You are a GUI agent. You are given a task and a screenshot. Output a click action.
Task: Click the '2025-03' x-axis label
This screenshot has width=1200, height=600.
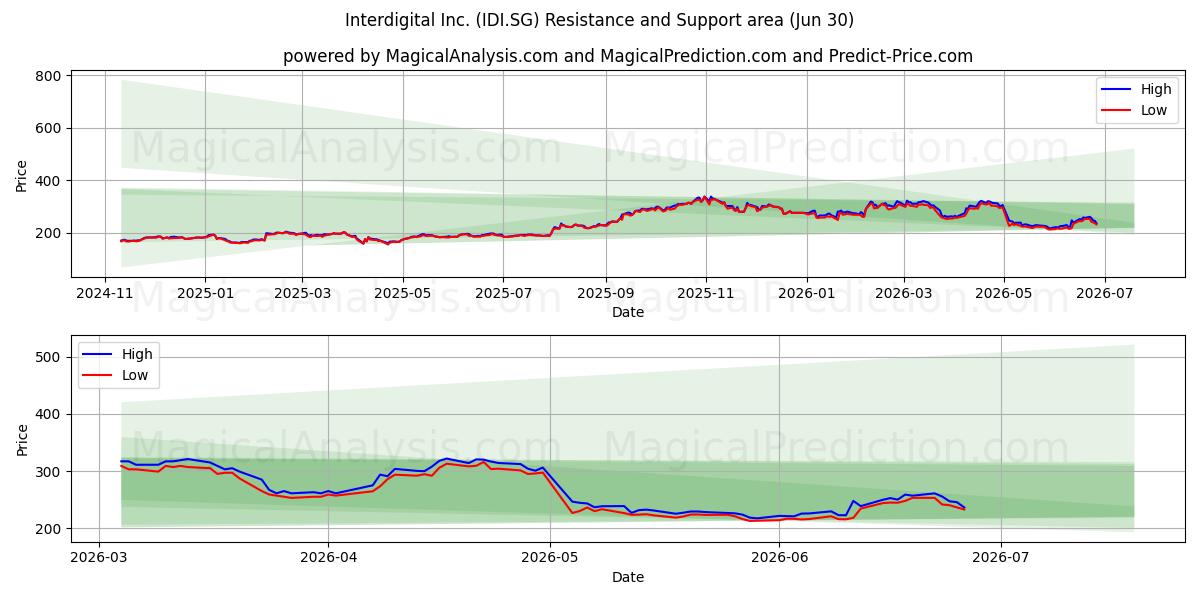point(302,294)
